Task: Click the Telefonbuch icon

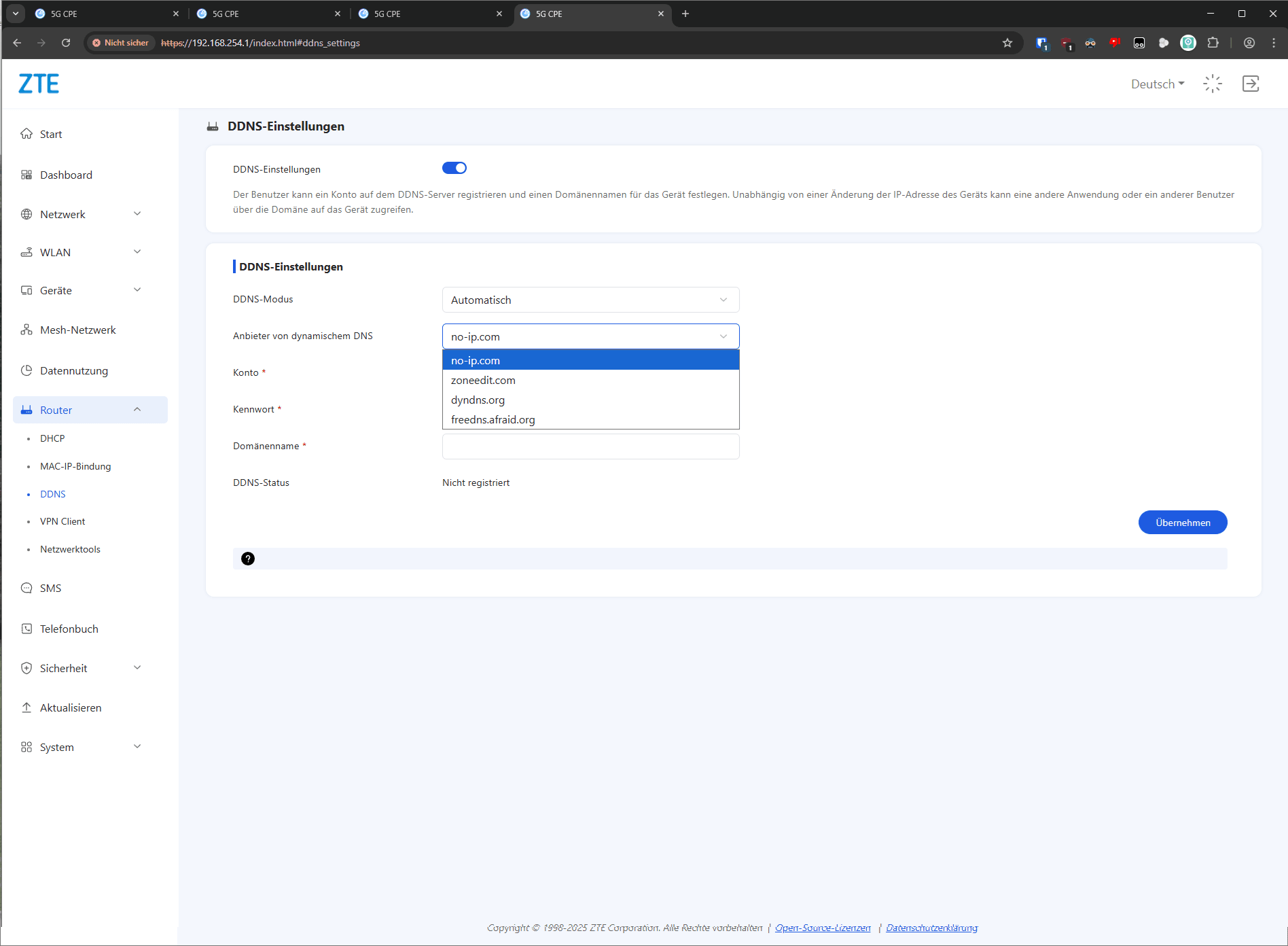Action: [x=26, y=629]
